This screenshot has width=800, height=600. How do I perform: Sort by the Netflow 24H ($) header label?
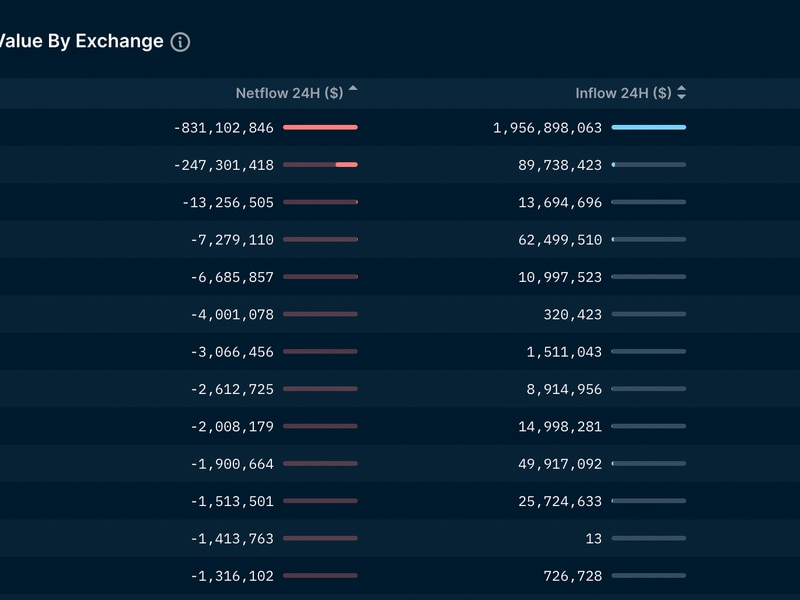[x=289, y=93]
